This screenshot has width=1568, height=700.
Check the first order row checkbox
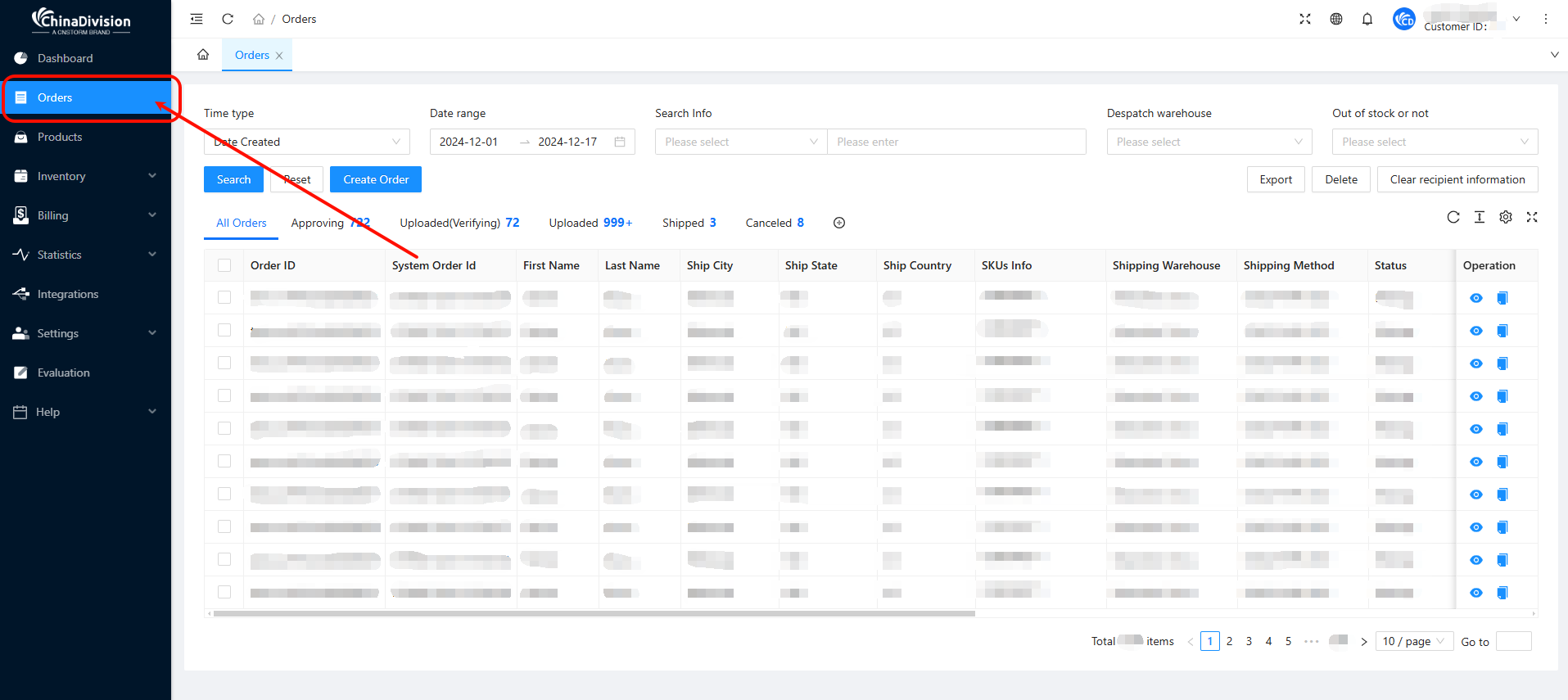coord(224,297)
